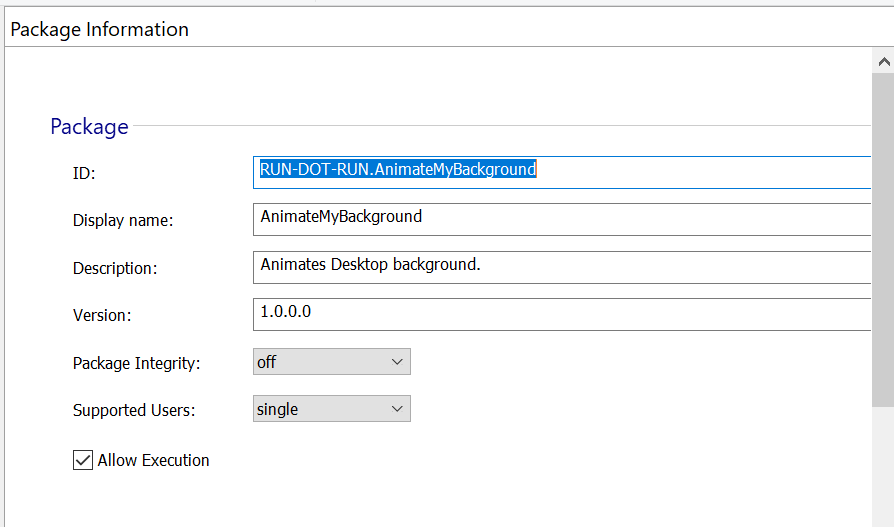Click the Allow Execution label text

point(153,460)
